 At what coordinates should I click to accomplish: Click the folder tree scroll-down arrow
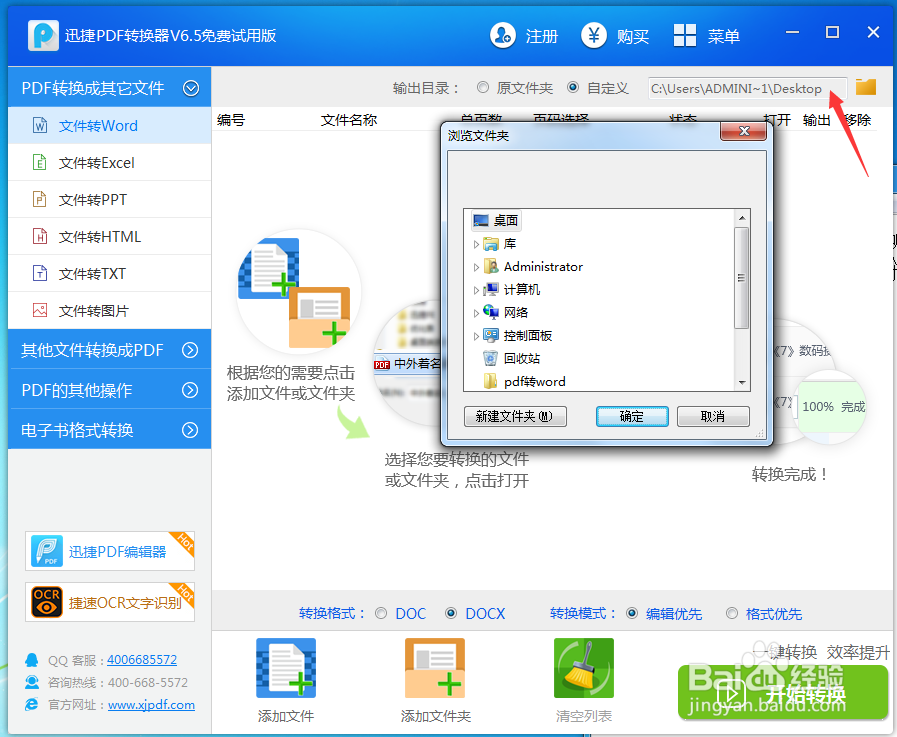click(x=741, y=382)
